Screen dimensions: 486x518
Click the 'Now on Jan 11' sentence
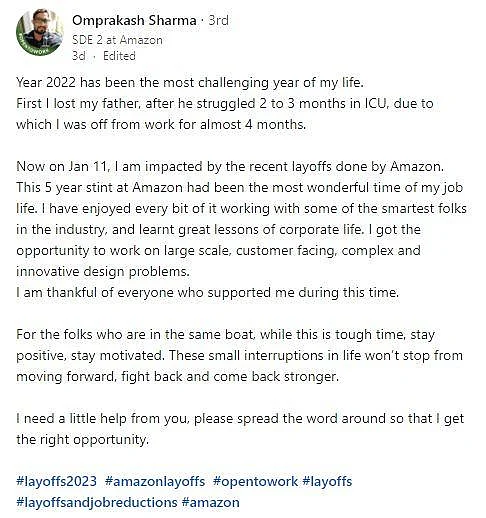tap(230, 166)
